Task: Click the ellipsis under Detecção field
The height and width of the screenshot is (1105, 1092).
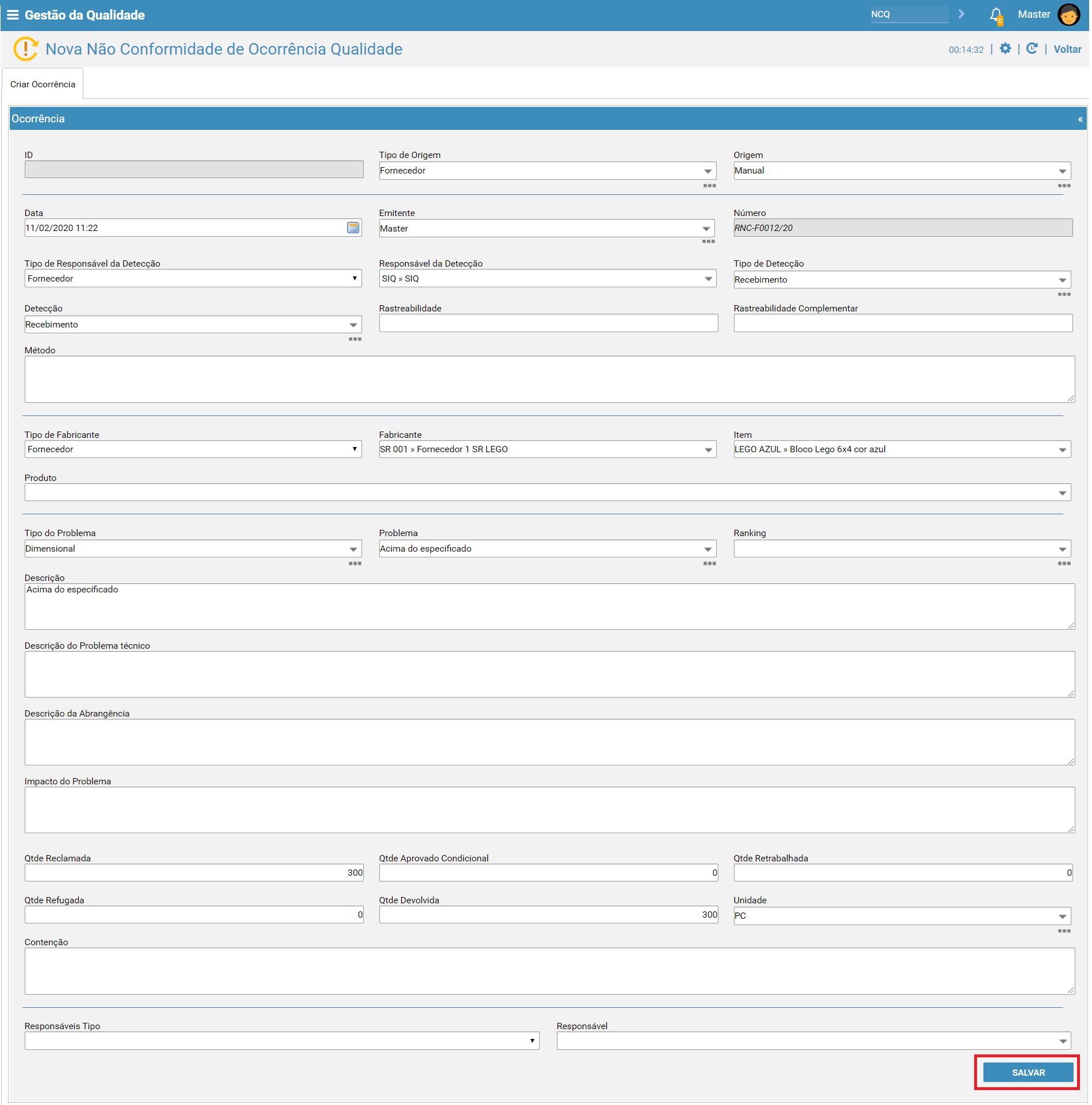Action: (x=355, y=339)
